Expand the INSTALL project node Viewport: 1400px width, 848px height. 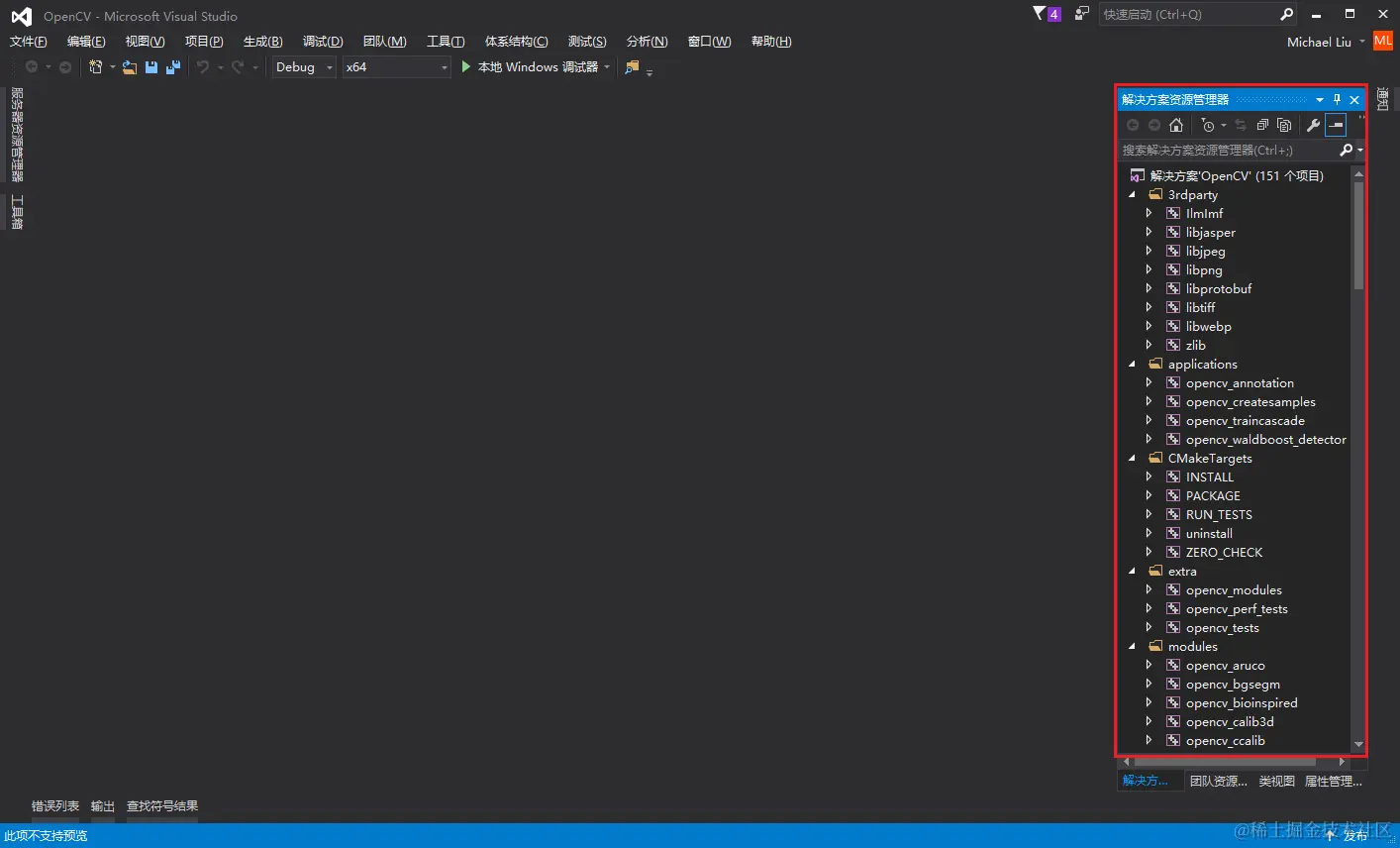point(1149,477)
